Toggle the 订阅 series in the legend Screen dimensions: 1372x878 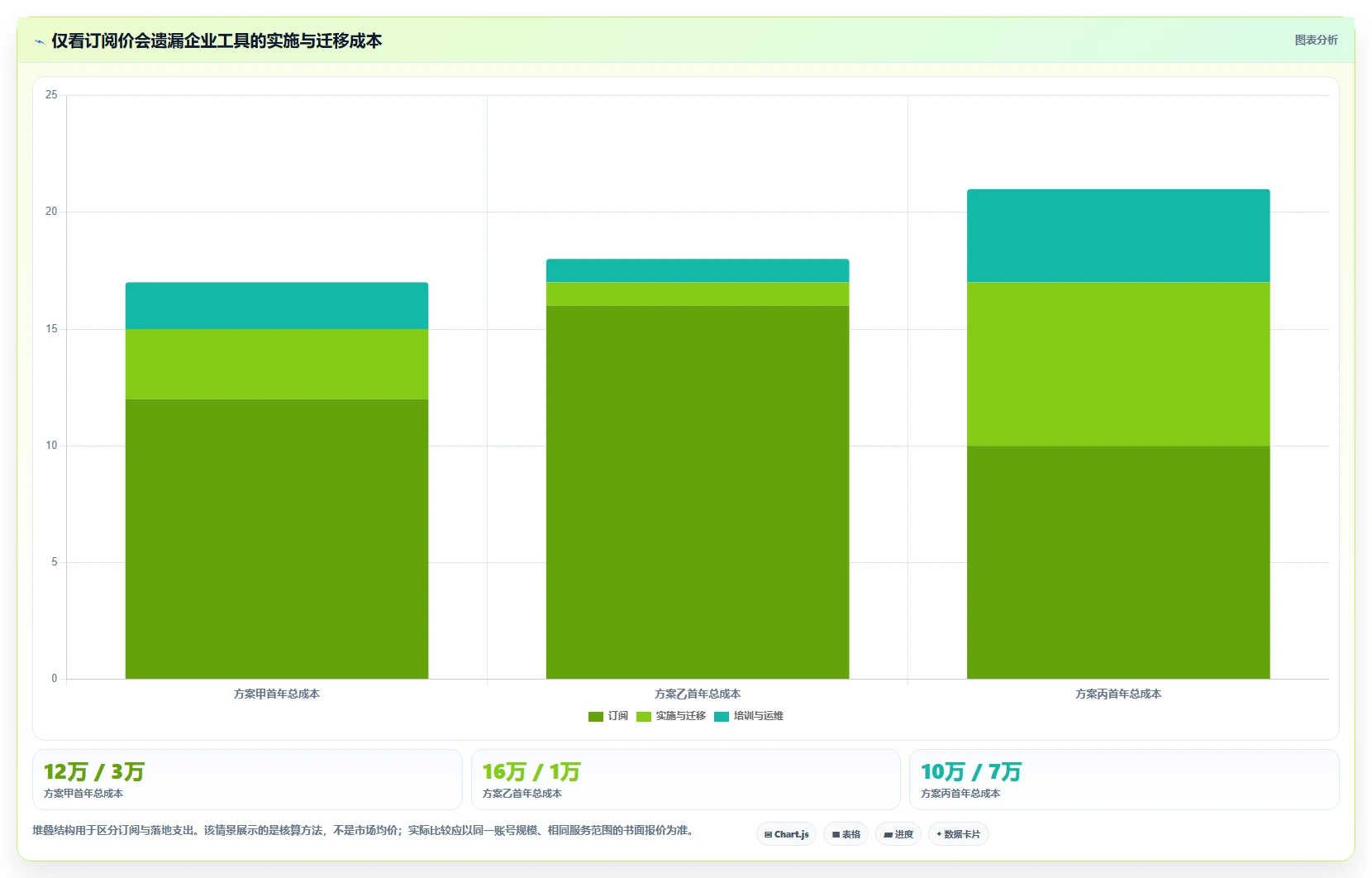[608, 716]
